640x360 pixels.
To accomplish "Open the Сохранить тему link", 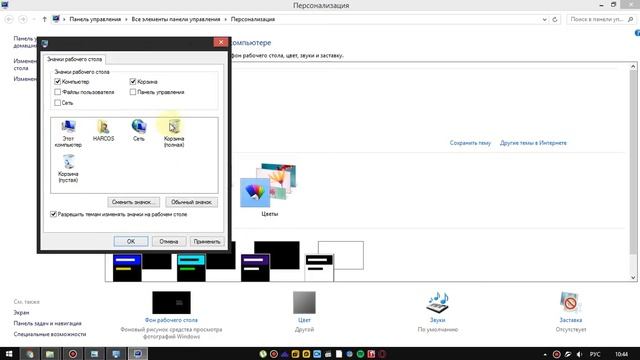I will (x=470, y=143).
